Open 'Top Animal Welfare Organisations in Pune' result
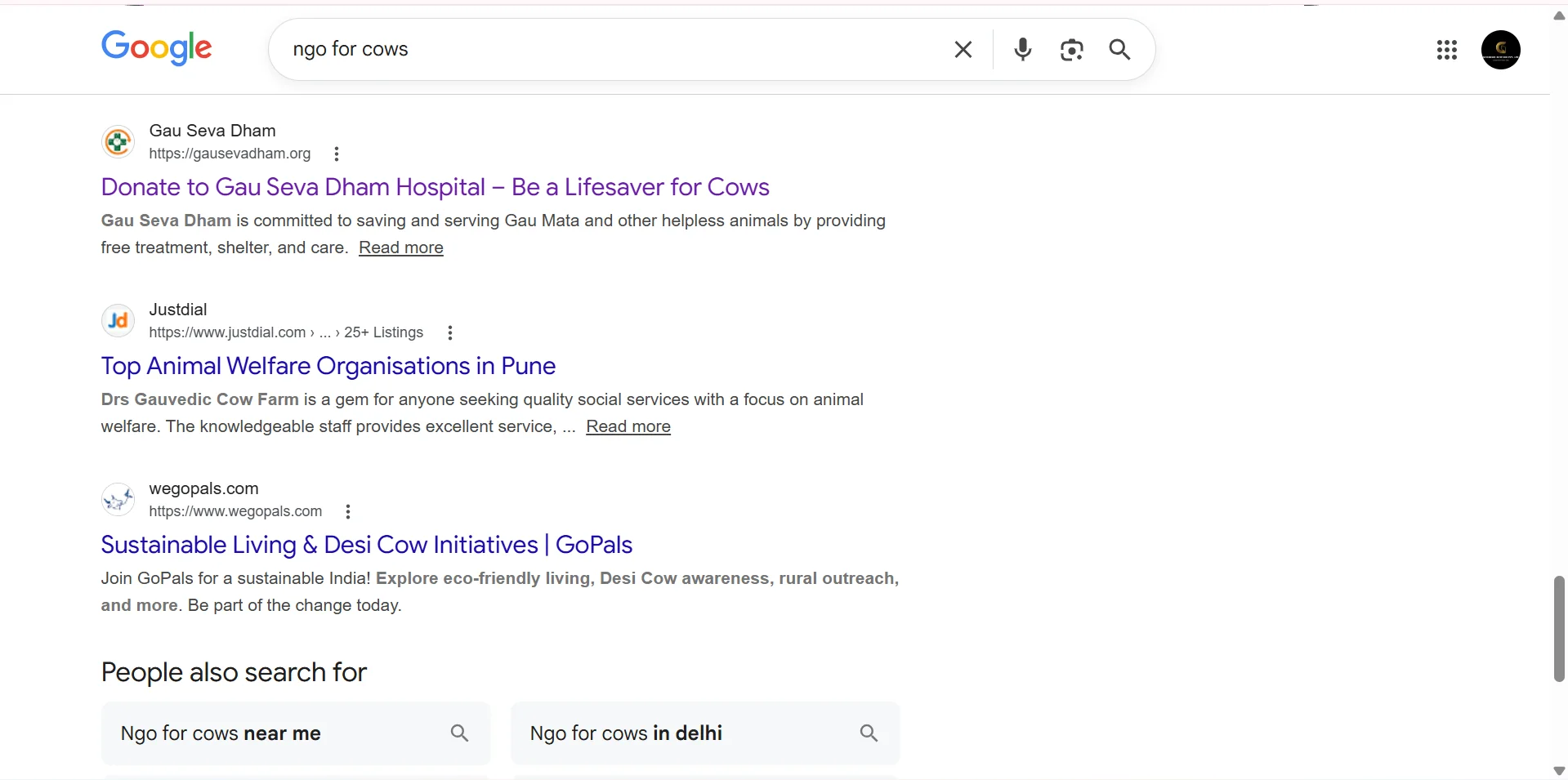The width and height of the screenshot is (1568, 780). click(328, 366)
